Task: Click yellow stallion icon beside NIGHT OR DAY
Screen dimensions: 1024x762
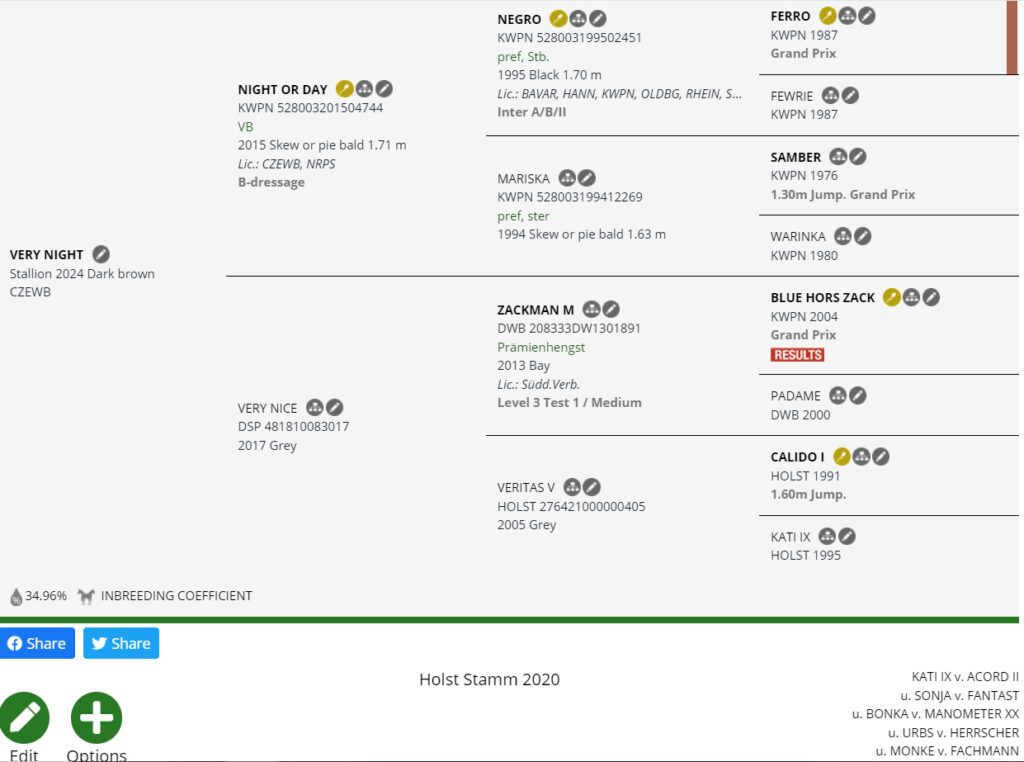Action: pos(344,89)
